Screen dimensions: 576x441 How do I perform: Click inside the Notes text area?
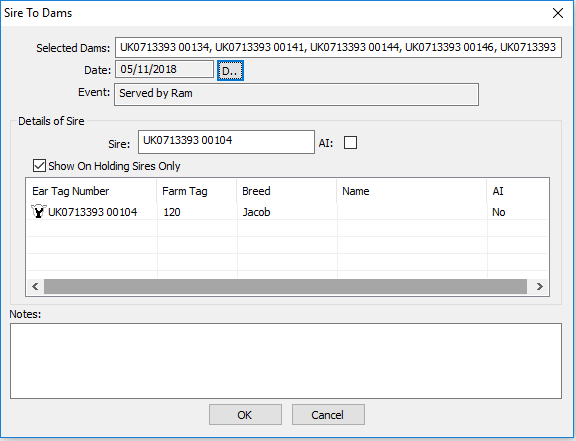tap(286, 361)
